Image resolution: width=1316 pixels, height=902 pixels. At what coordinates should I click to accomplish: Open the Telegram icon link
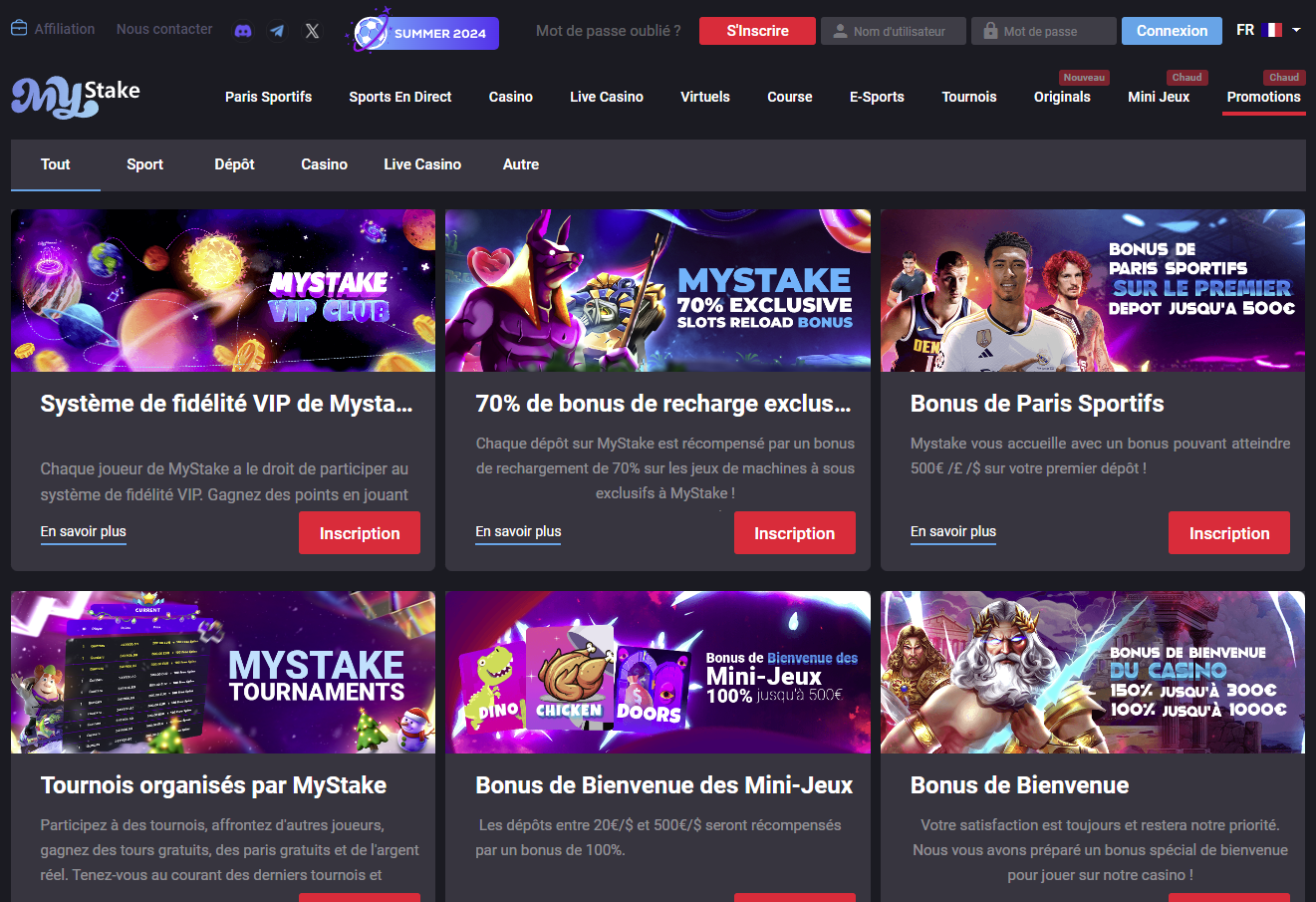click(277, 31)
